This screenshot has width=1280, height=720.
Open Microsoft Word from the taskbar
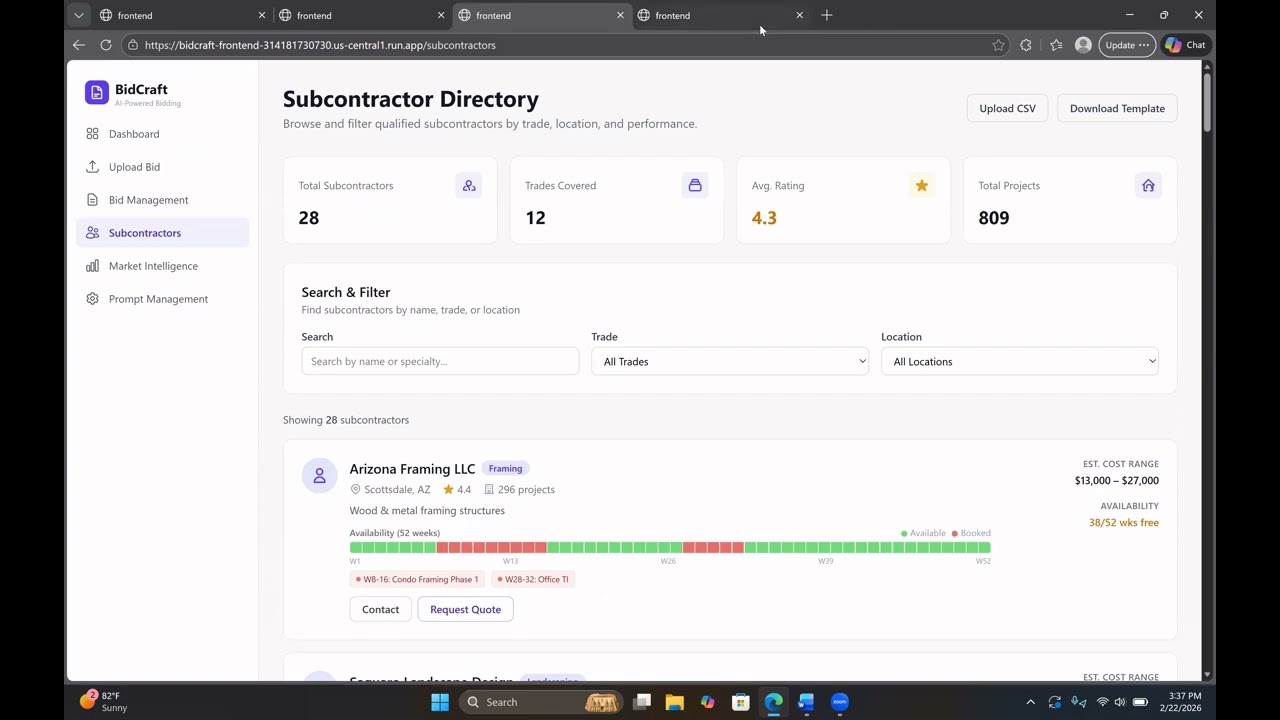806,702
